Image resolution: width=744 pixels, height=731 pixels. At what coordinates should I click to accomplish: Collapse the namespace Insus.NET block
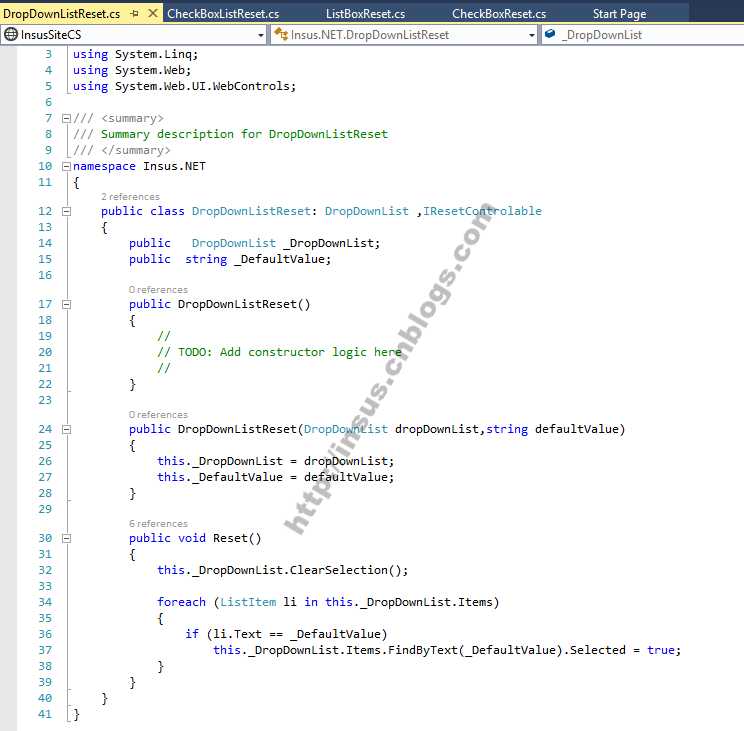click(x=66, y=167)
